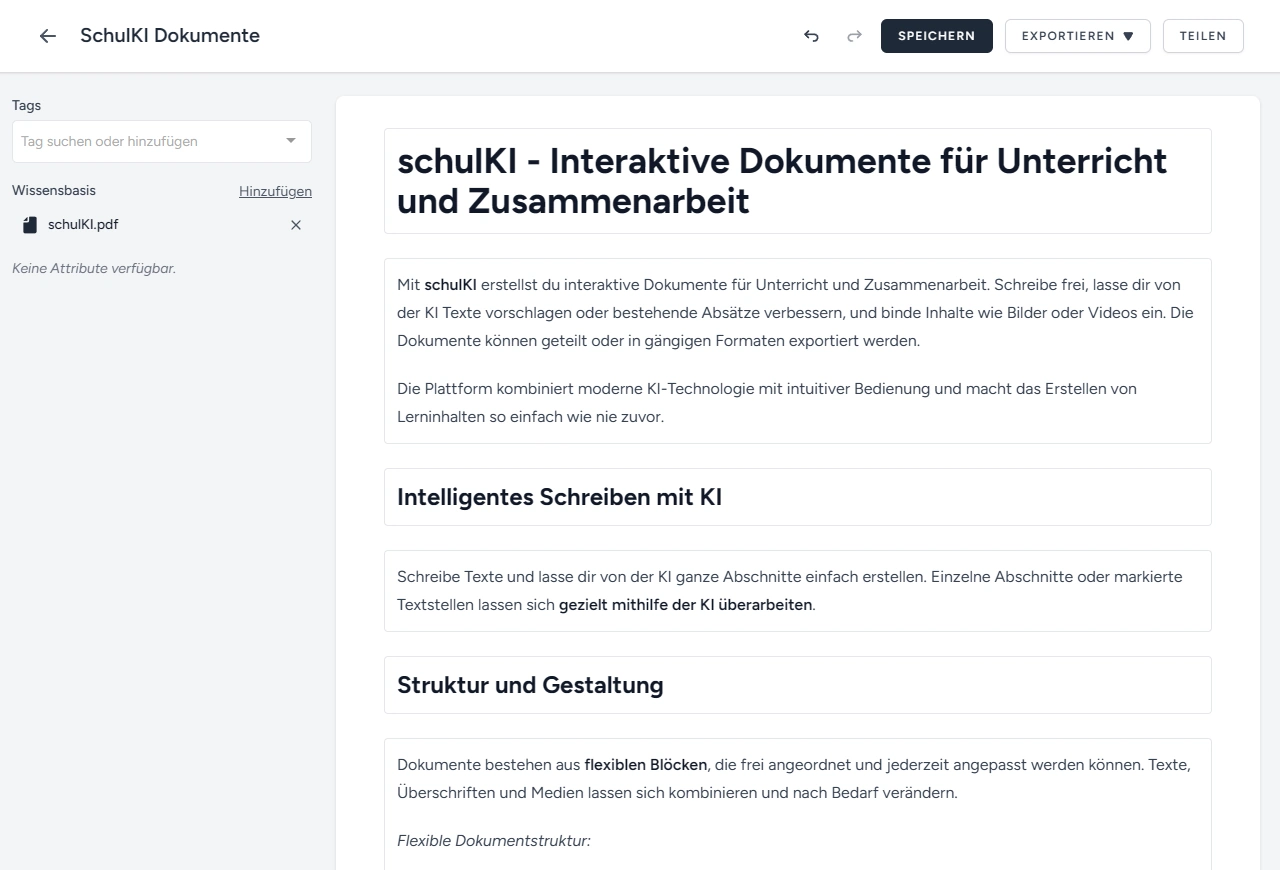Click into the Tag suchen oder hinzufügen field

pos(140,141)
